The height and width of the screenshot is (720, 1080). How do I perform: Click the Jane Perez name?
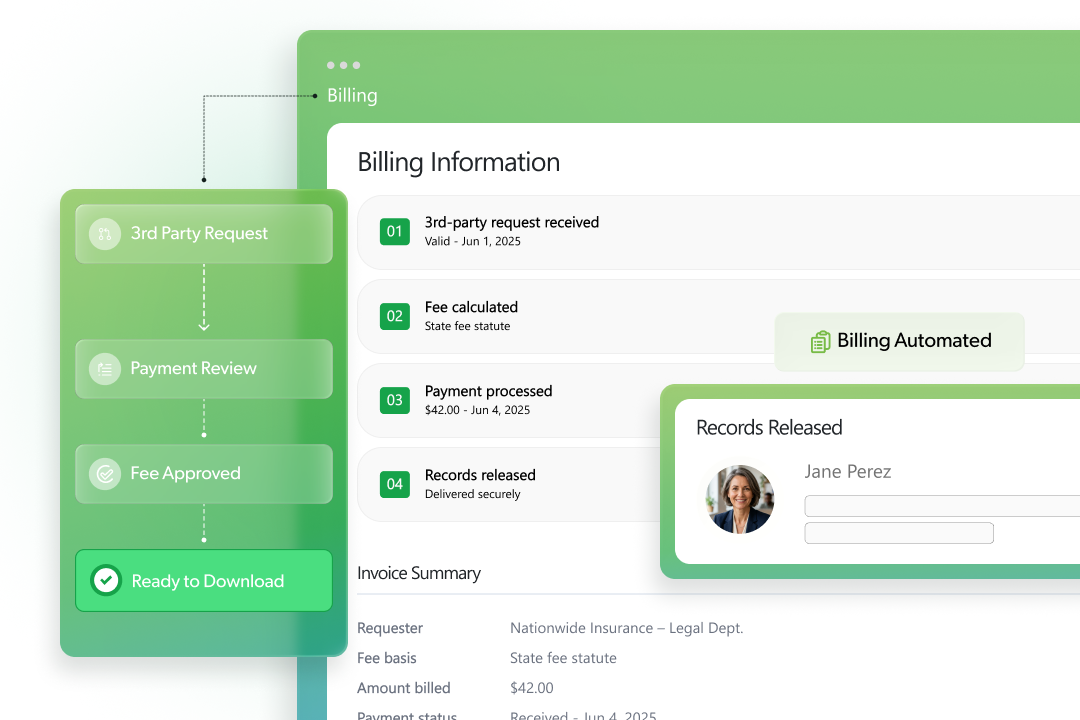tap(848, 472)
